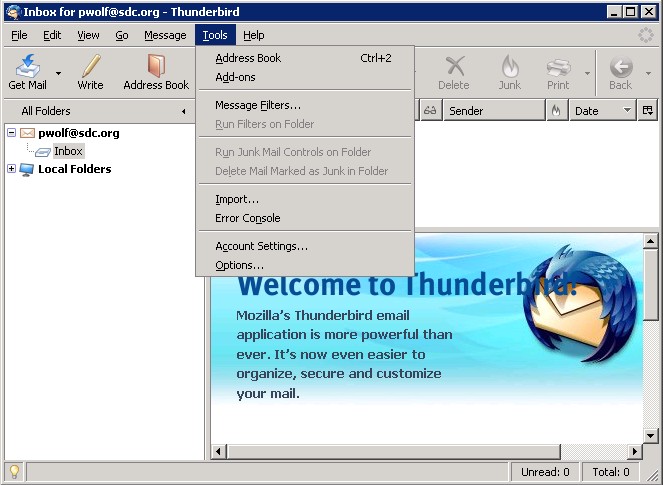This screenshot has width=663, height=485.
Task: Choose Add-ons in Tools menu
Action: click(305, 77)
